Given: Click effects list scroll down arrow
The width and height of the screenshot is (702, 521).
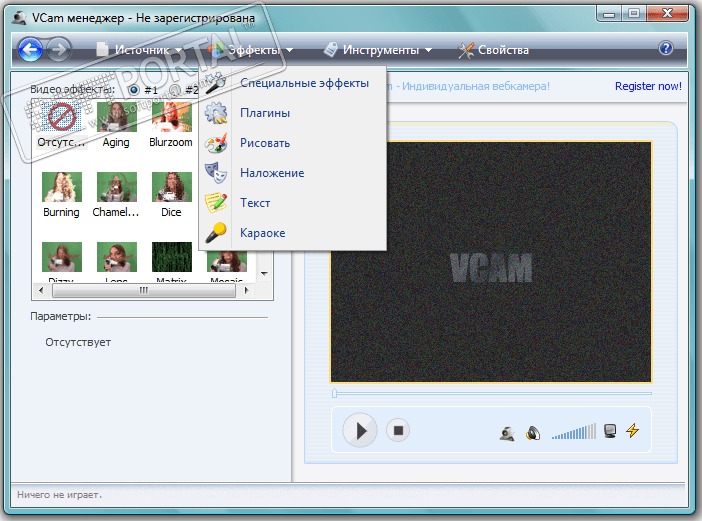Looking at the screenshot, I should [x=264, y=273].
